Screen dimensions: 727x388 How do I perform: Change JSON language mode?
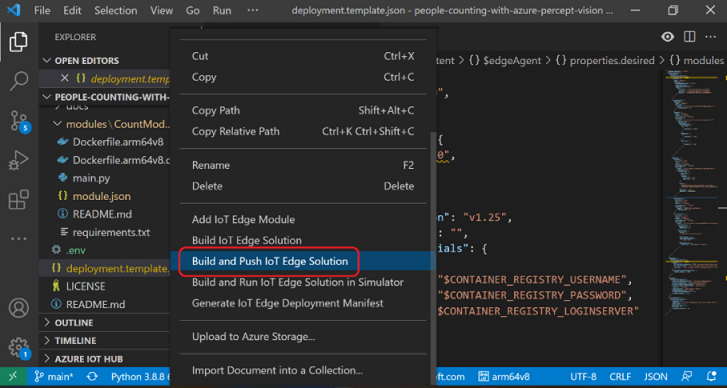[x=656, y=377]
